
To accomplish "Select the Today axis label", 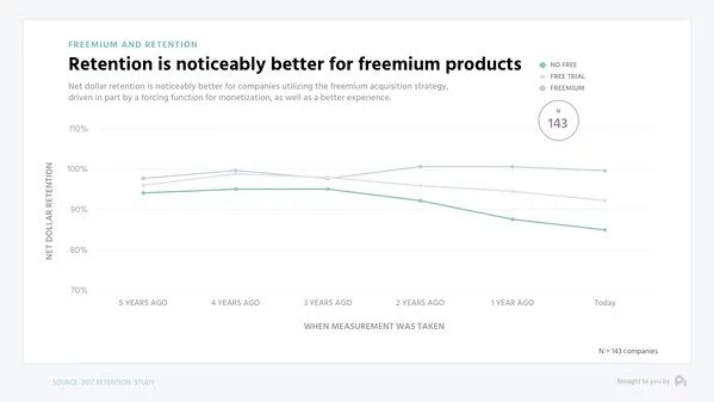I will tap(604, 301).
